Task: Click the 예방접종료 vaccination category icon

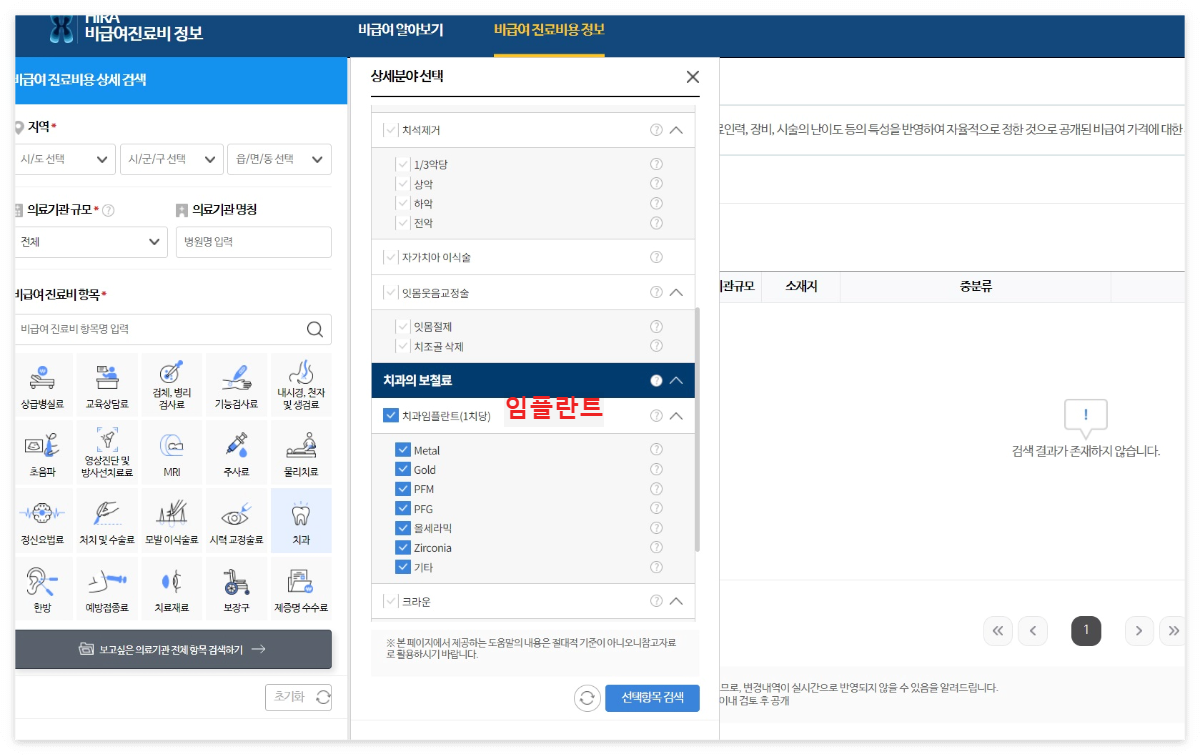Action: (x=107, y=587)
